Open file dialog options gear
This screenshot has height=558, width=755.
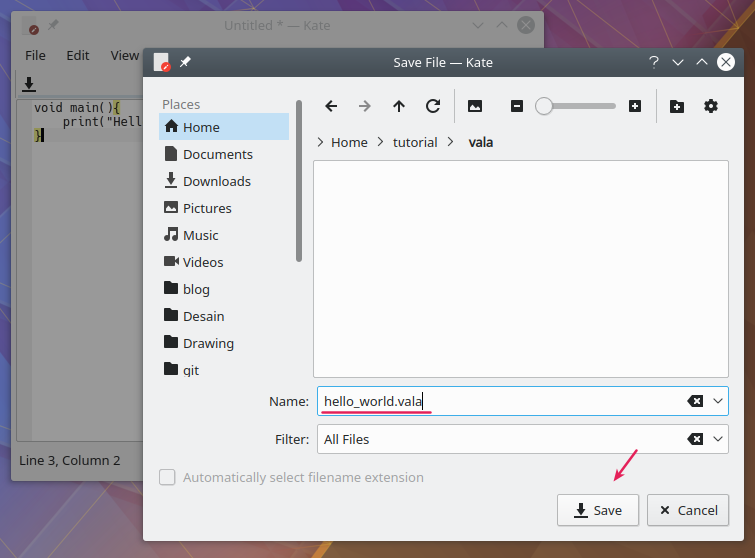711,106
